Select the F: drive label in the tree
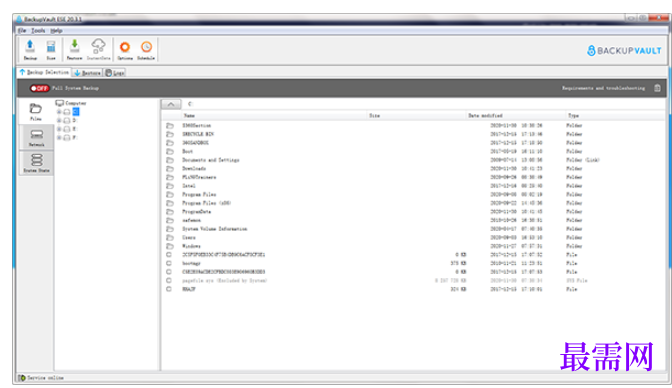 (x=75, y=137)
